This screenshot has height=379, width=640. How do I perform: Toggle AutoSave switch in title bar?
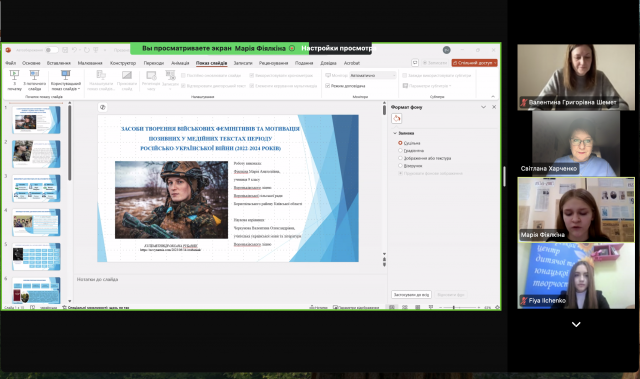[x=51, y=50]
